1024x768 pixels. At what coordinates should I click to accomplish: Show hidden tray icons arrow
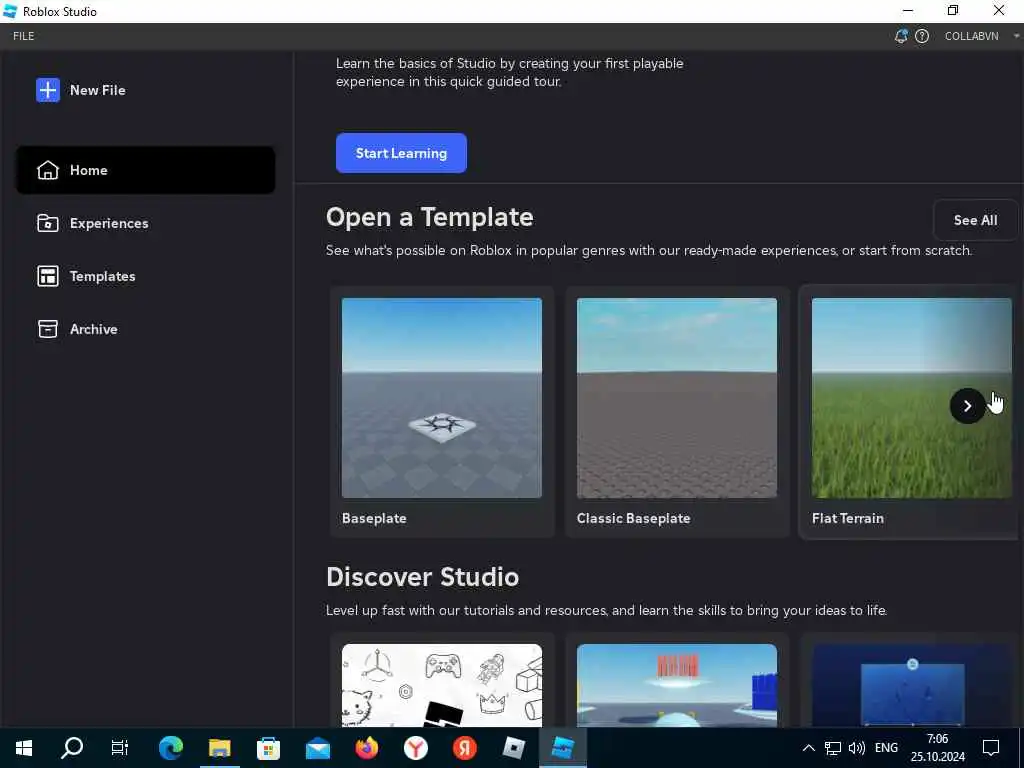[808, 748]
